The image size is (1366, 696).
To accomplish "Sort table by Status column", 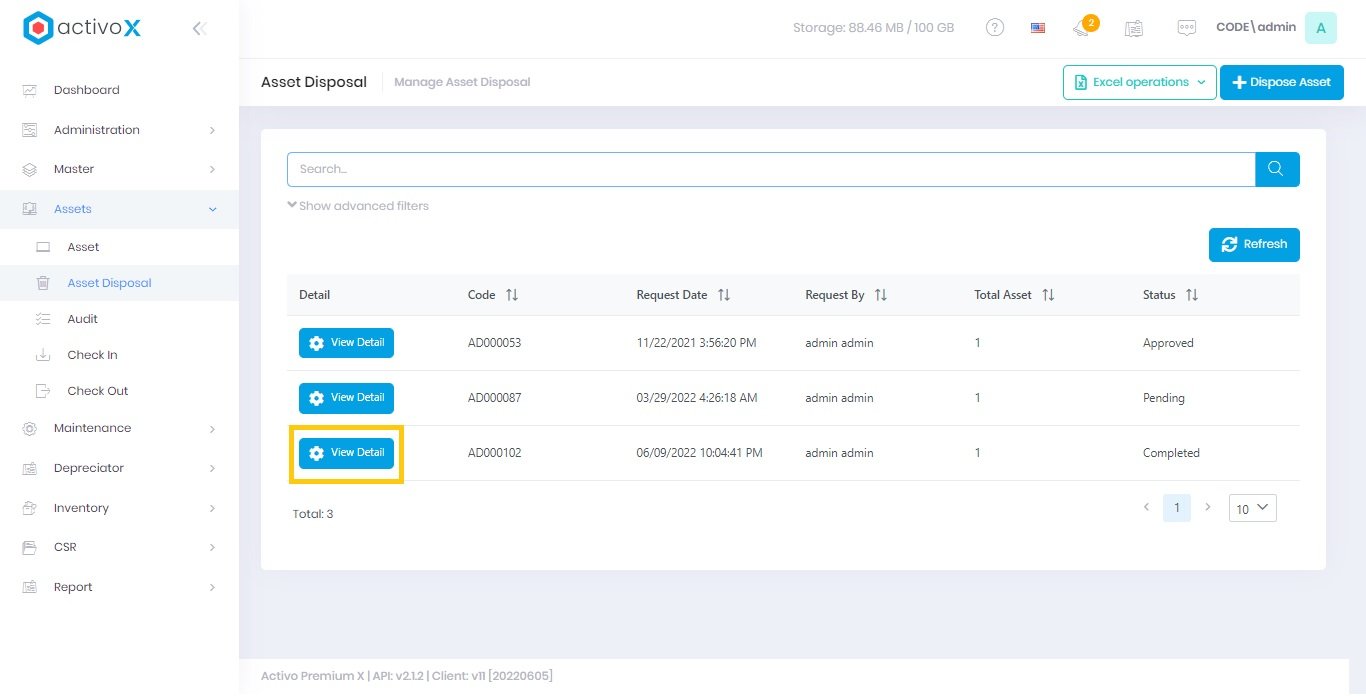I will [x=1191, y=295].
